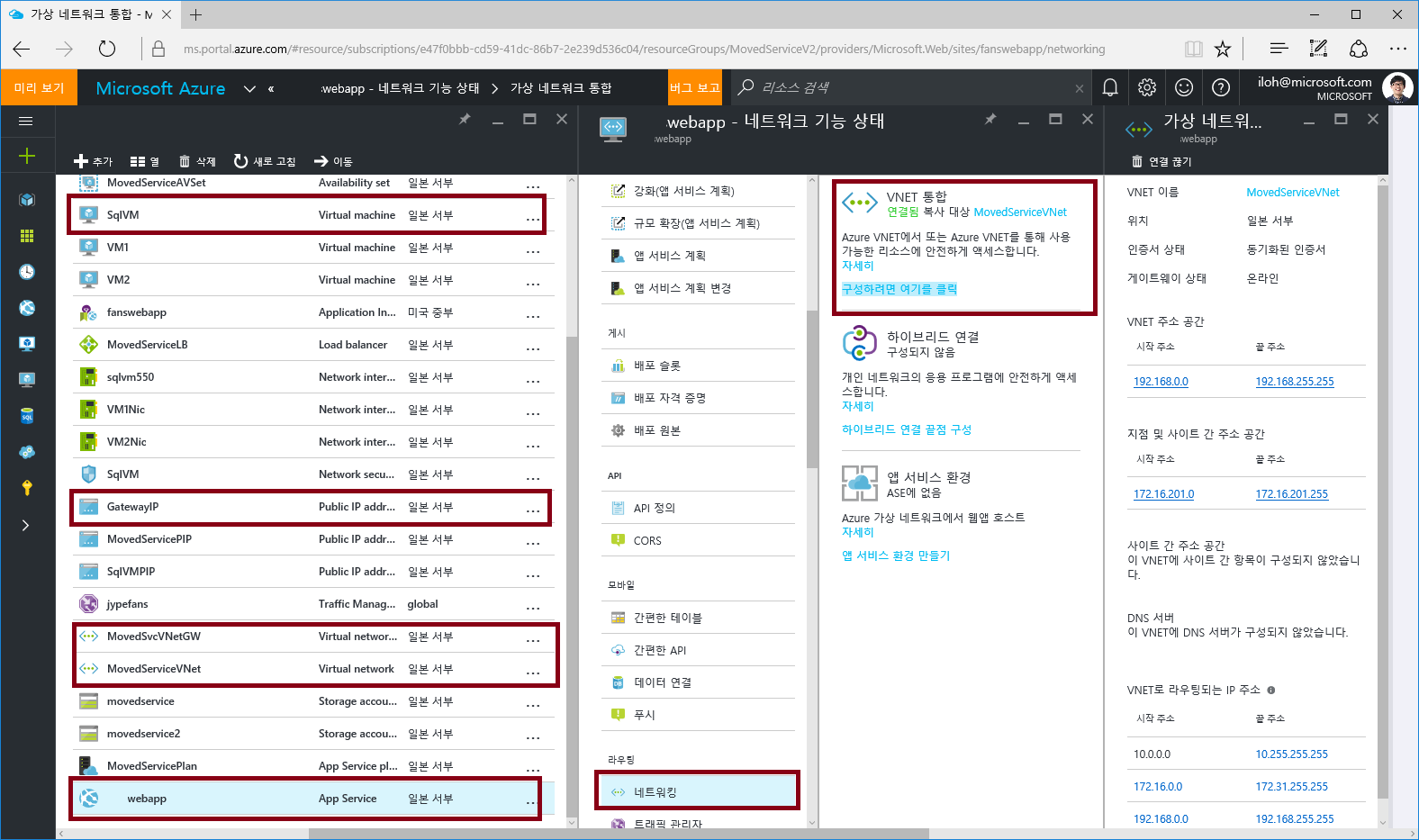Image resolution: width=1419 pixels, height=840 pixels.
Task: Pin the webapp networking blade
Action: 990,119
